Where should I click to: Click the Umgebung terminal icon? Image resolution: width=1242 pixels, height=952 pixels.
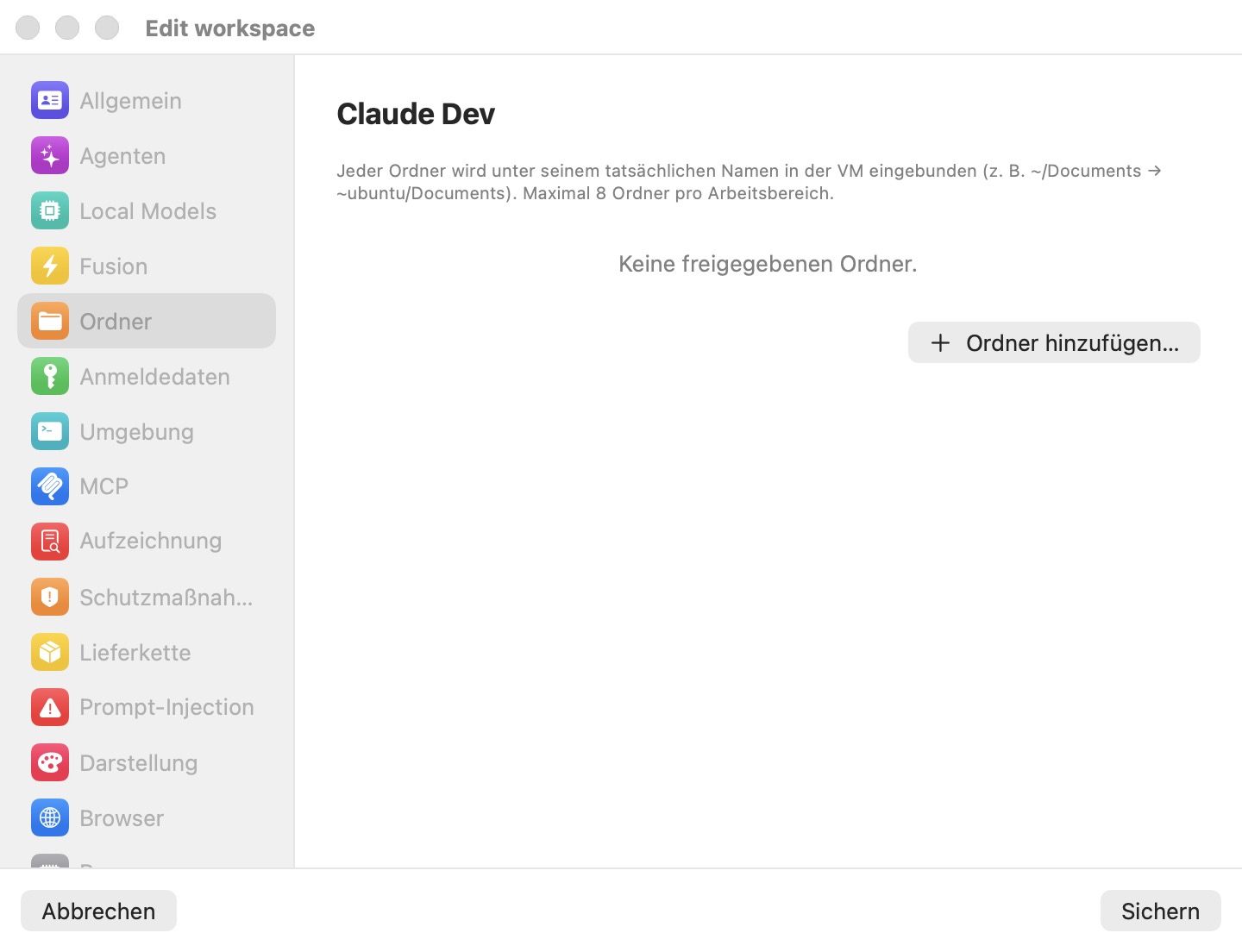coord(50,431)
